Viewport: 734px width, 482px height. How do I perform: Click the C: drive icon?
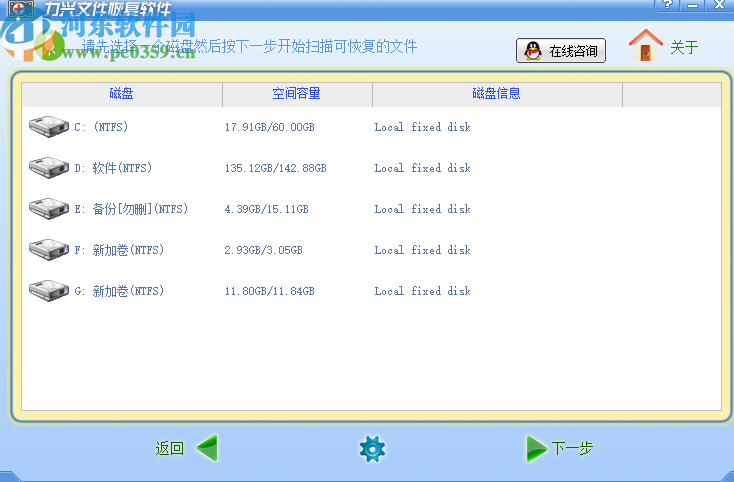pos(49,127)
